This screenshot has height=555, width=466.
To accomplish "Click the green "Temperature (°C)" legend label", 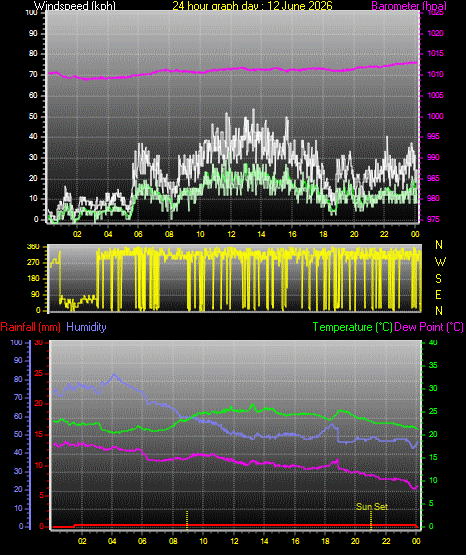I will point(352,327).
